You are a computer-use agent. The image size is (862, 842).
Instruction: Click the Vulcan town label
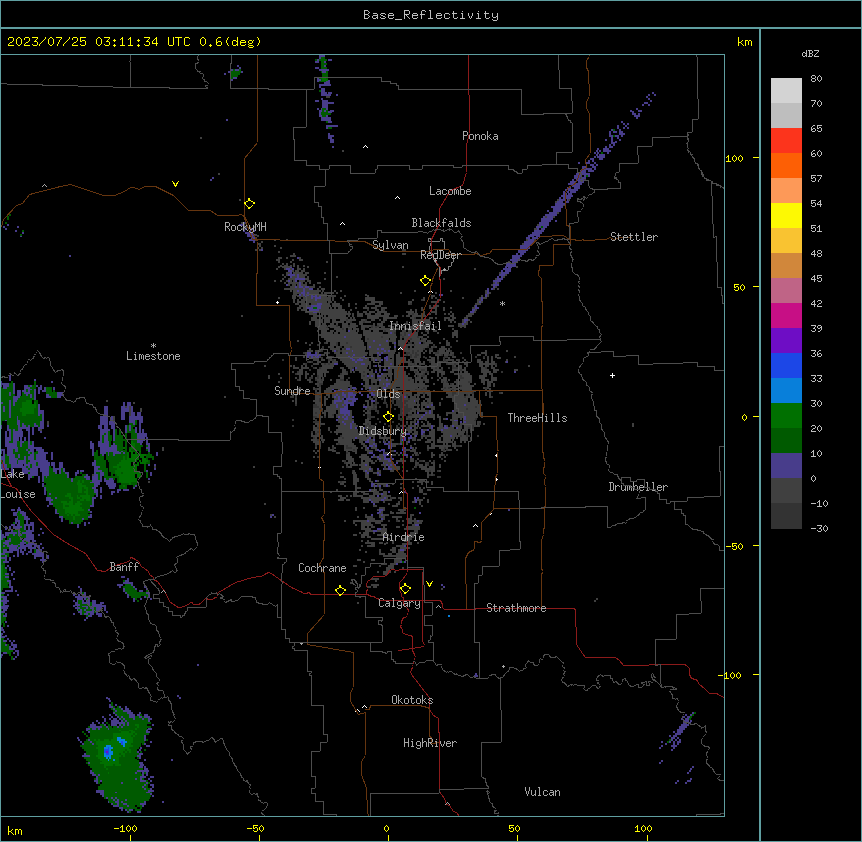click(x=543, y=792)
